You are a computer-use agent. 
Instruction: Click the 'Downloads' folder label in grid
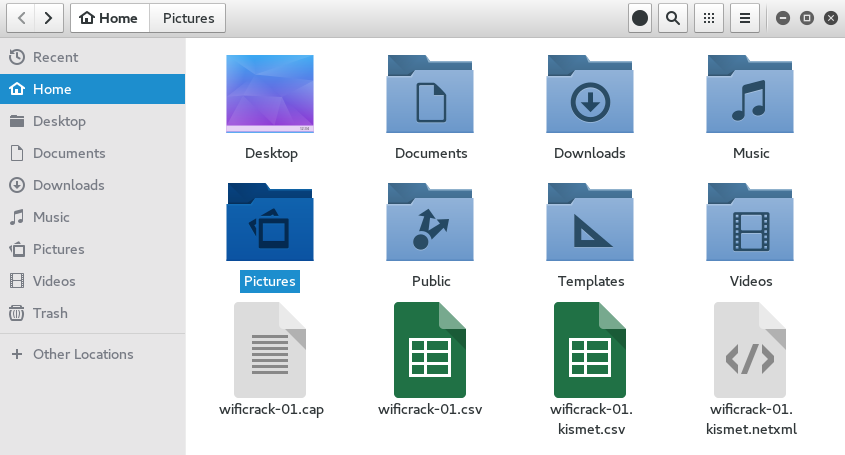click(x=590, y=153)
